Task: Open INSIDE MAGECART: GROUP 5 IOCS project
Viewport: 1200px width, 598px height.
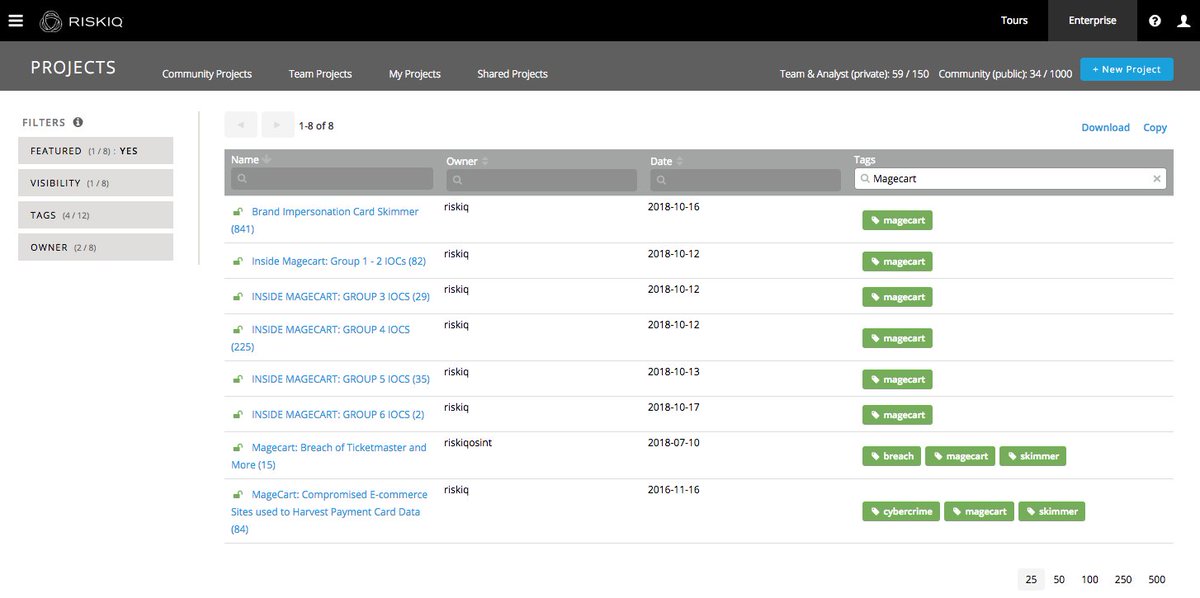Action: [341, 380]
